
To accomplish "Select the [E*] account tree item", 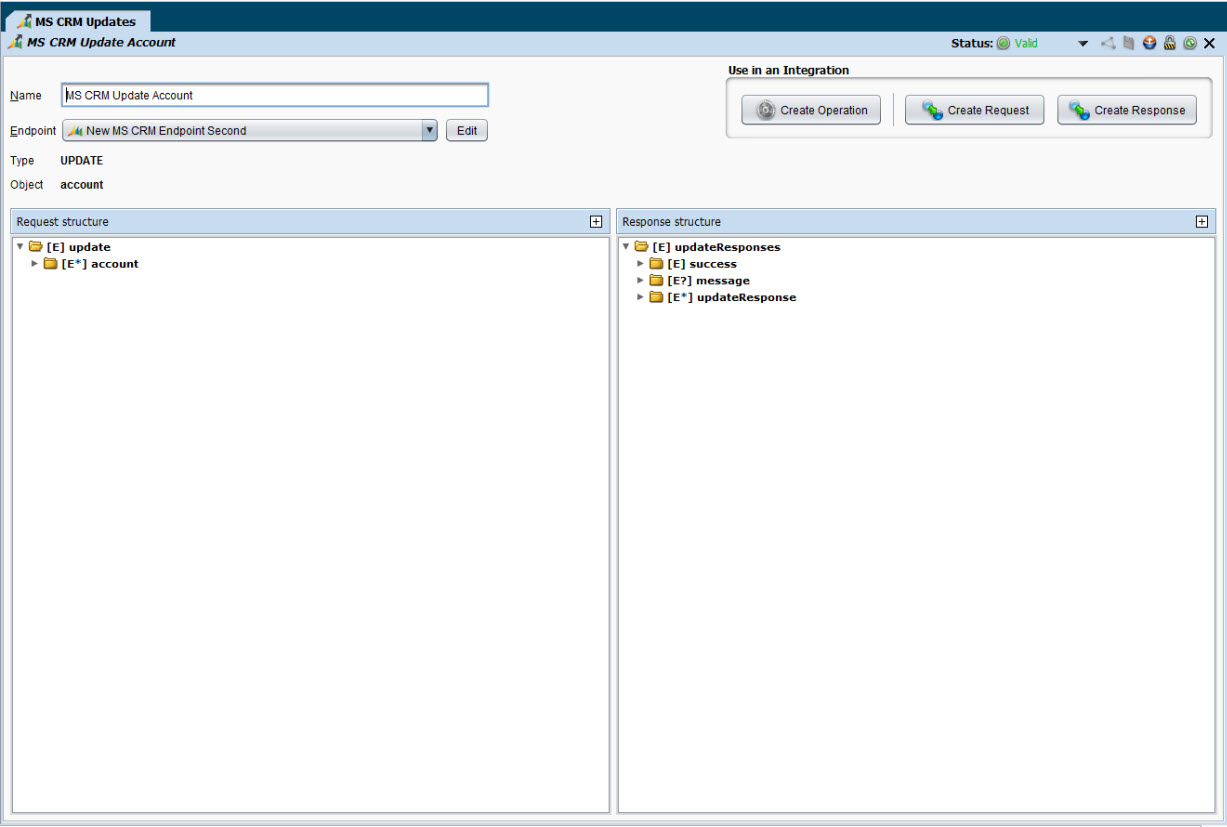I will [x=100, y=264].
